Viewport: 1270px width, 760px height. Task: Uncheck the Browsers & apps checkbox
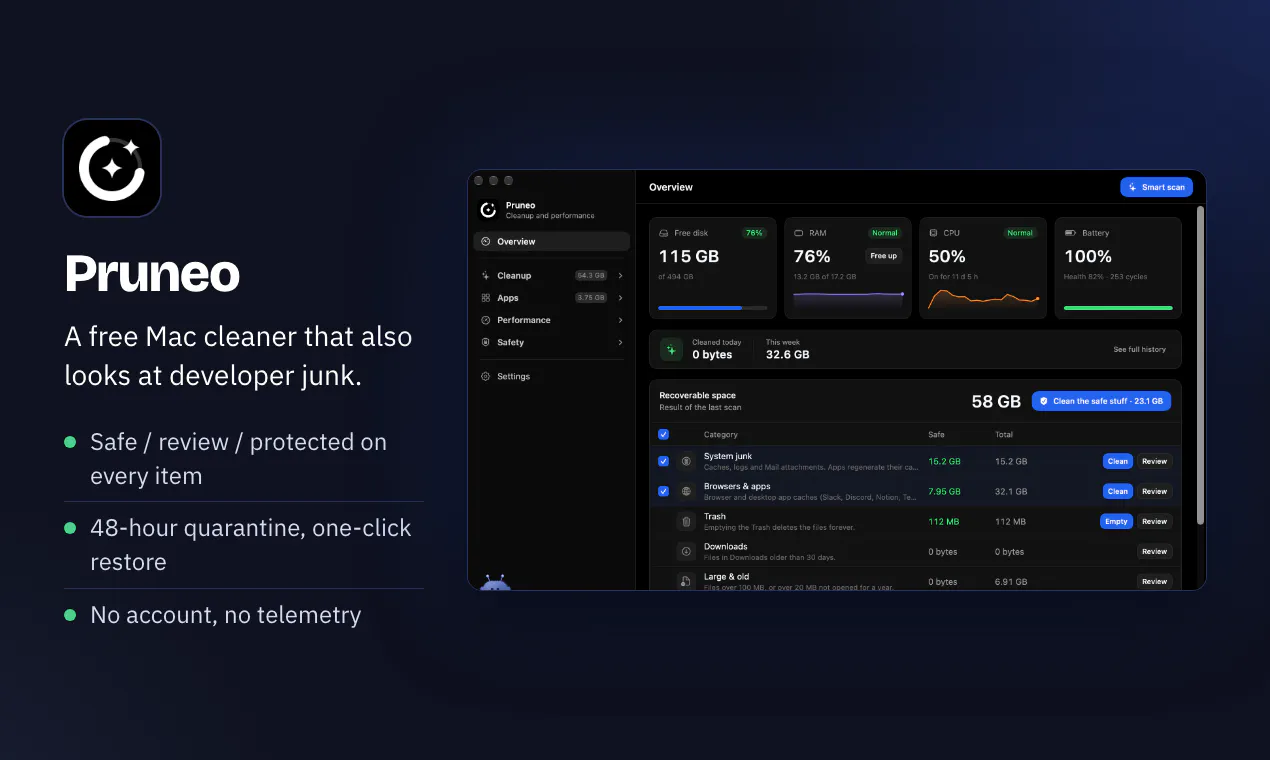pyautogui.click(x=664, y=492)
